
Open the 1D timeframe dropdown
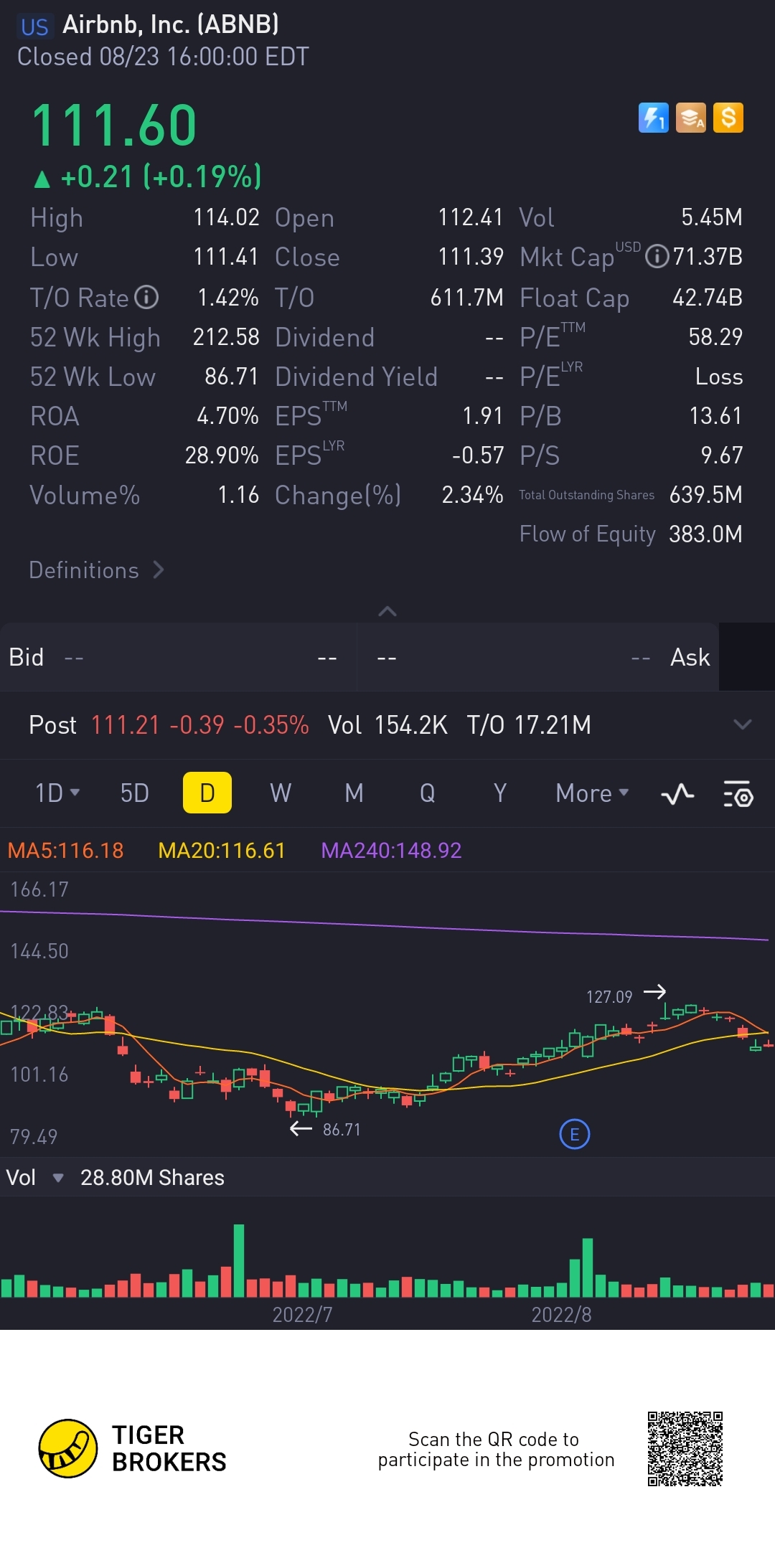(x=57, y=793)
